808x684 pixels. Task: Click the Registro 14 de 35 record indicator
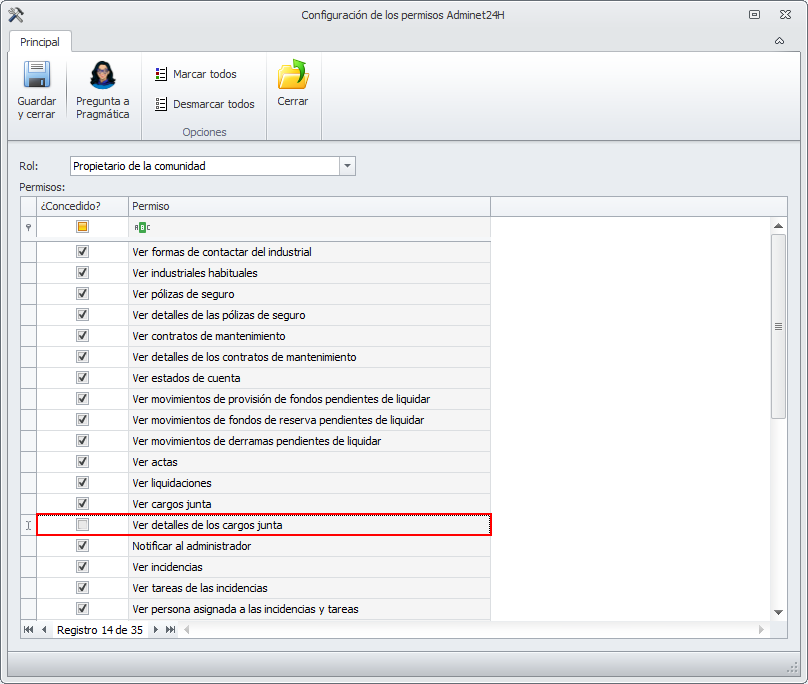coord(100,630)
